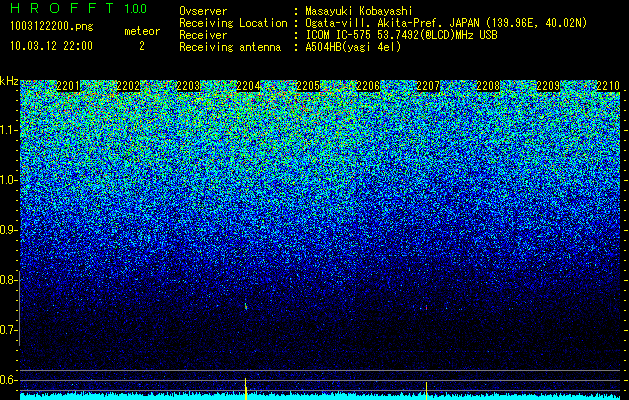The image size is (629, 400).
Task: Click the 0.7 kHz axis label
Action: tap(8, 330)
